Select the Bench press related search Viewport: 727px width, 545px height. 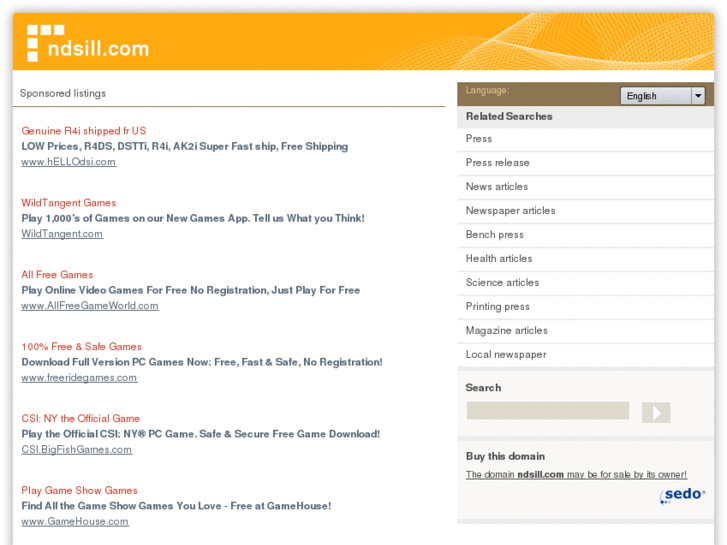point(585,235)
